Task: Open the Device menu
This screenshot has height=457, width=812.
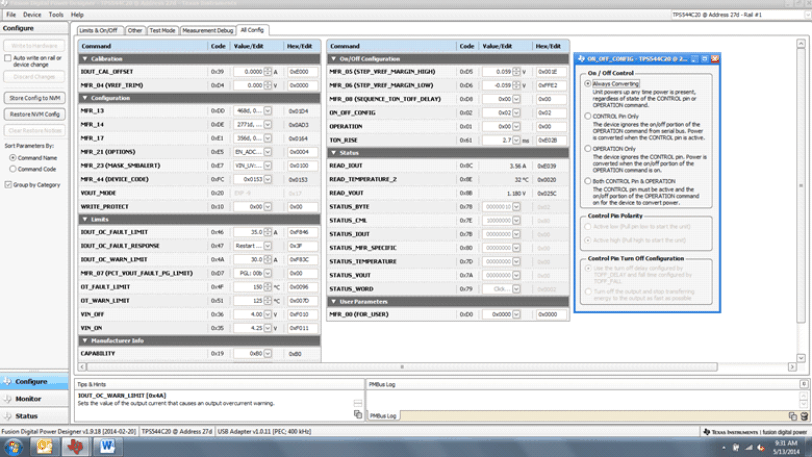Action: click(32, 15)
